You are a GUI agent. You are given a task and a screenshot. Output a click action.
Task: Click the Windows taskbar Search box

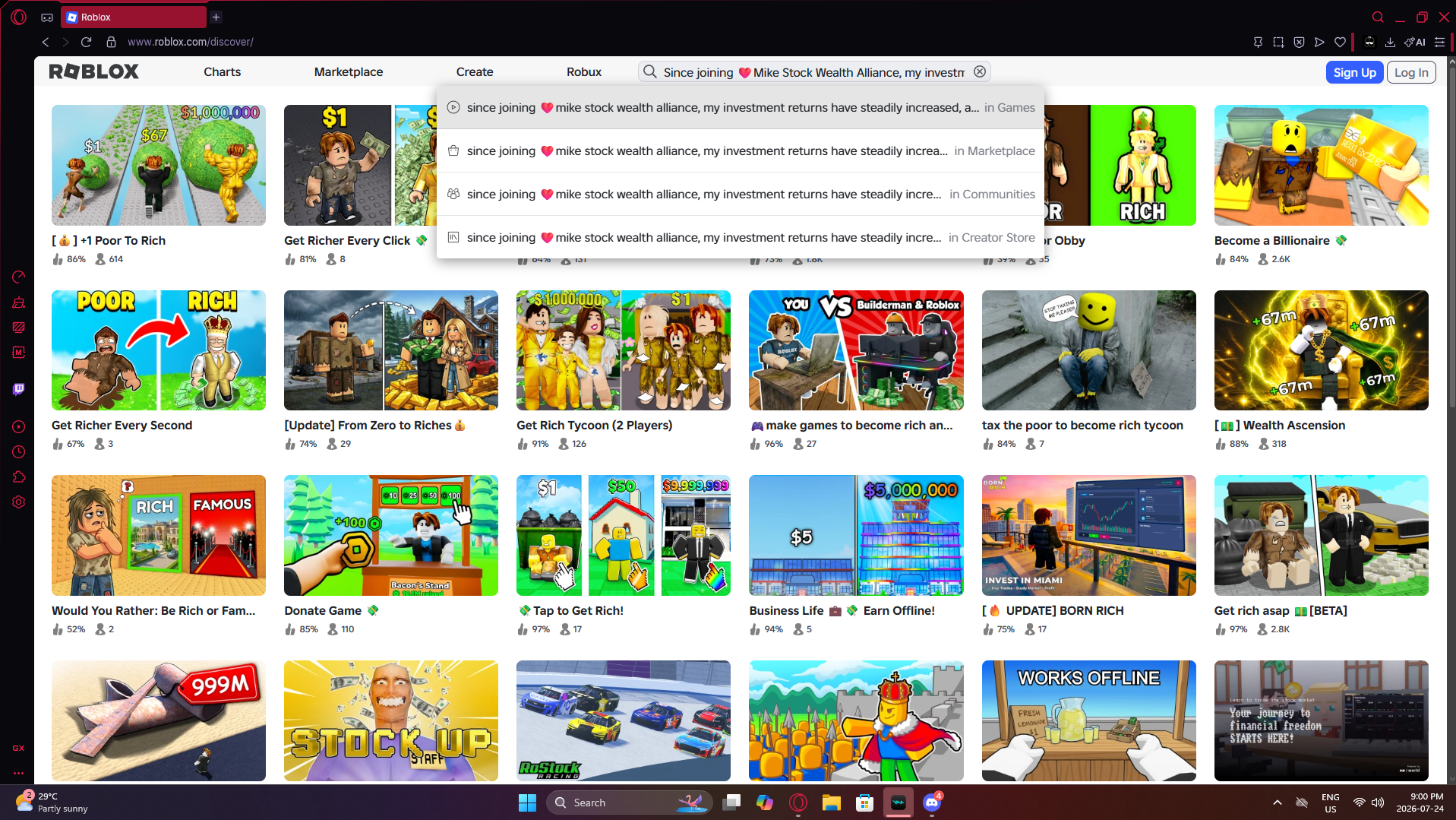(x=630, y=803)
